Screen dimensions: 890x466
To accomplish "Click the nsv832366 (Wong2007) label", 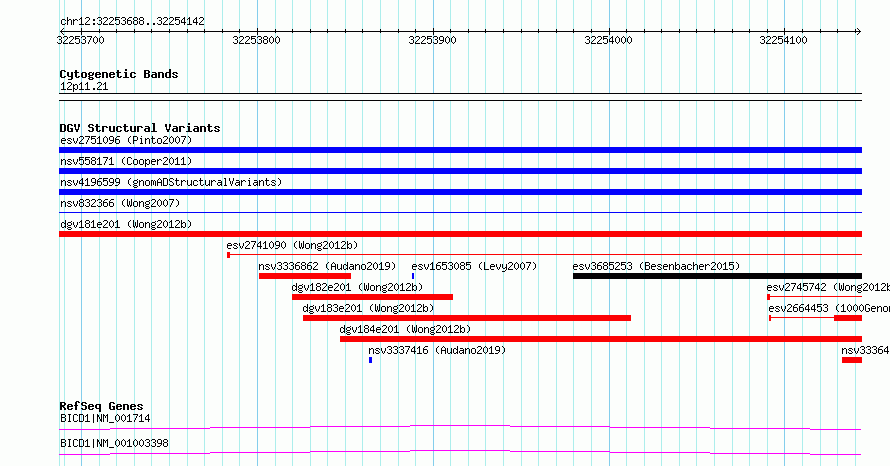I will coord(120,203).
